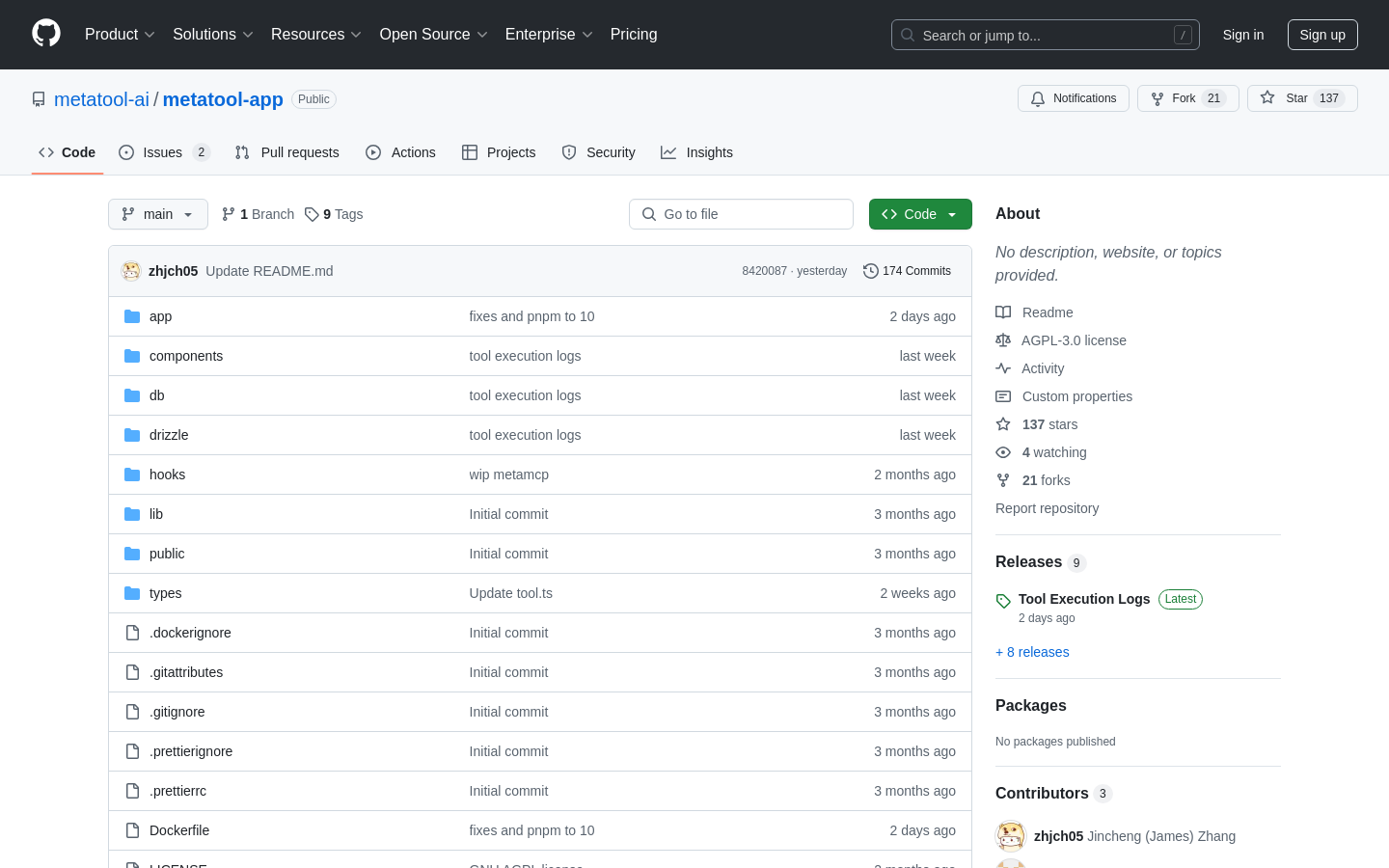
Task: Click the app folder icon
Action: tap(132, 316)
